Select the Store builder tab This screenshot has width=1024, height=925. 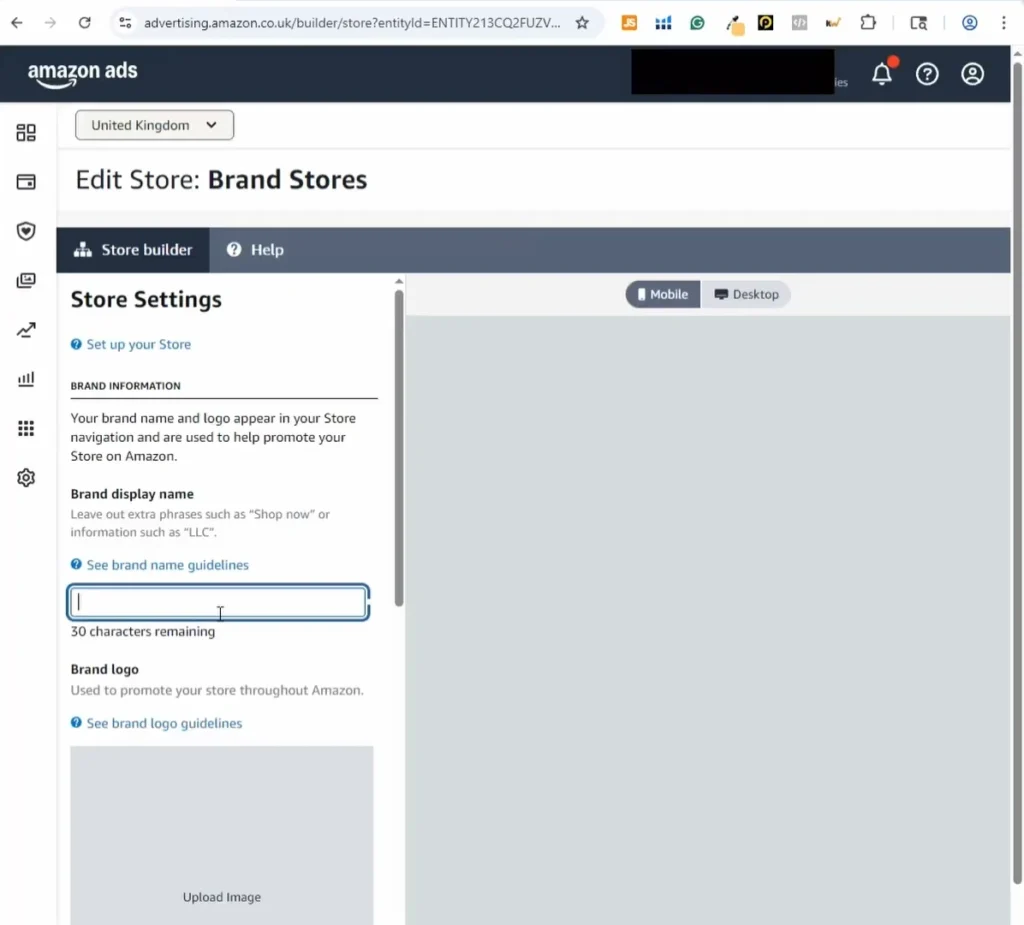tap(133, 250)
